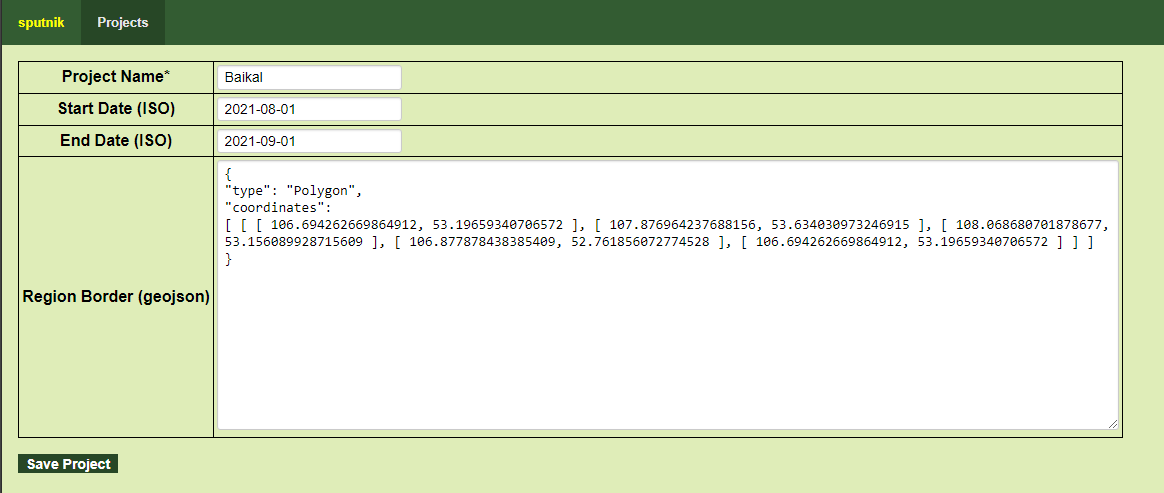Viewport: 1164px width, 493px height.
Task: Click the textarea resize handle corner
Action: coord(1112,424)
